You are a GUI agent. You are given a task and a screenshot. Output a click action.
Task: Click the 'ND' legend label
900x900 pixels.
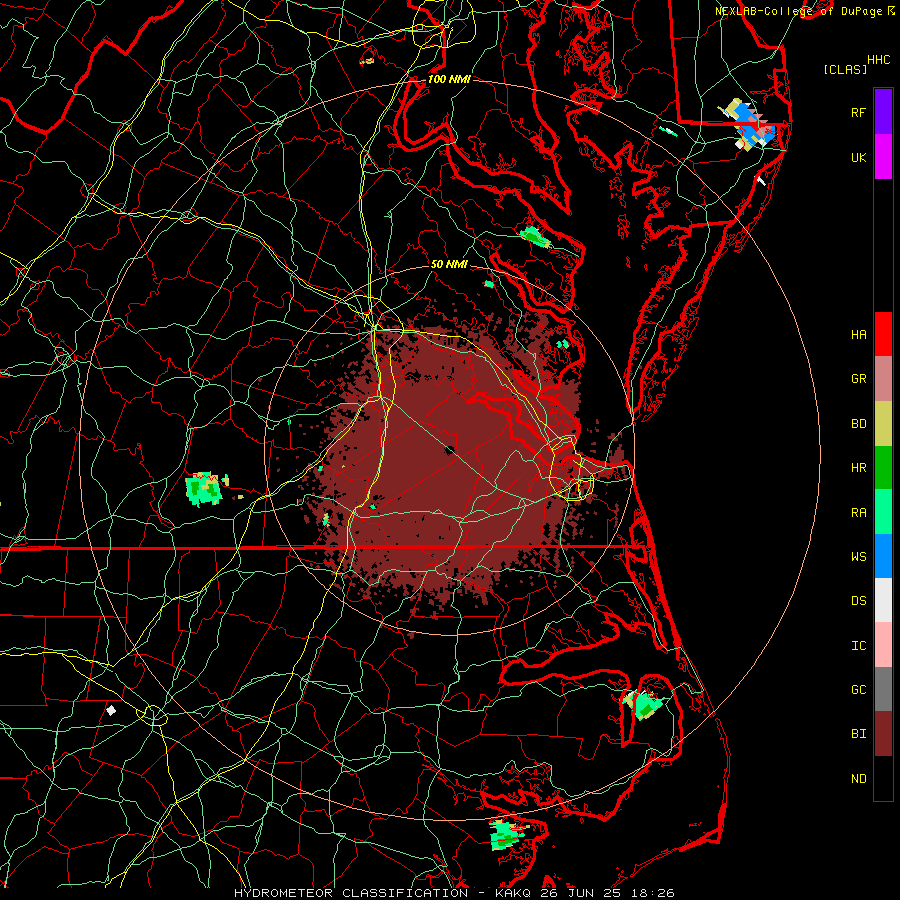click(x=858, y=779)
